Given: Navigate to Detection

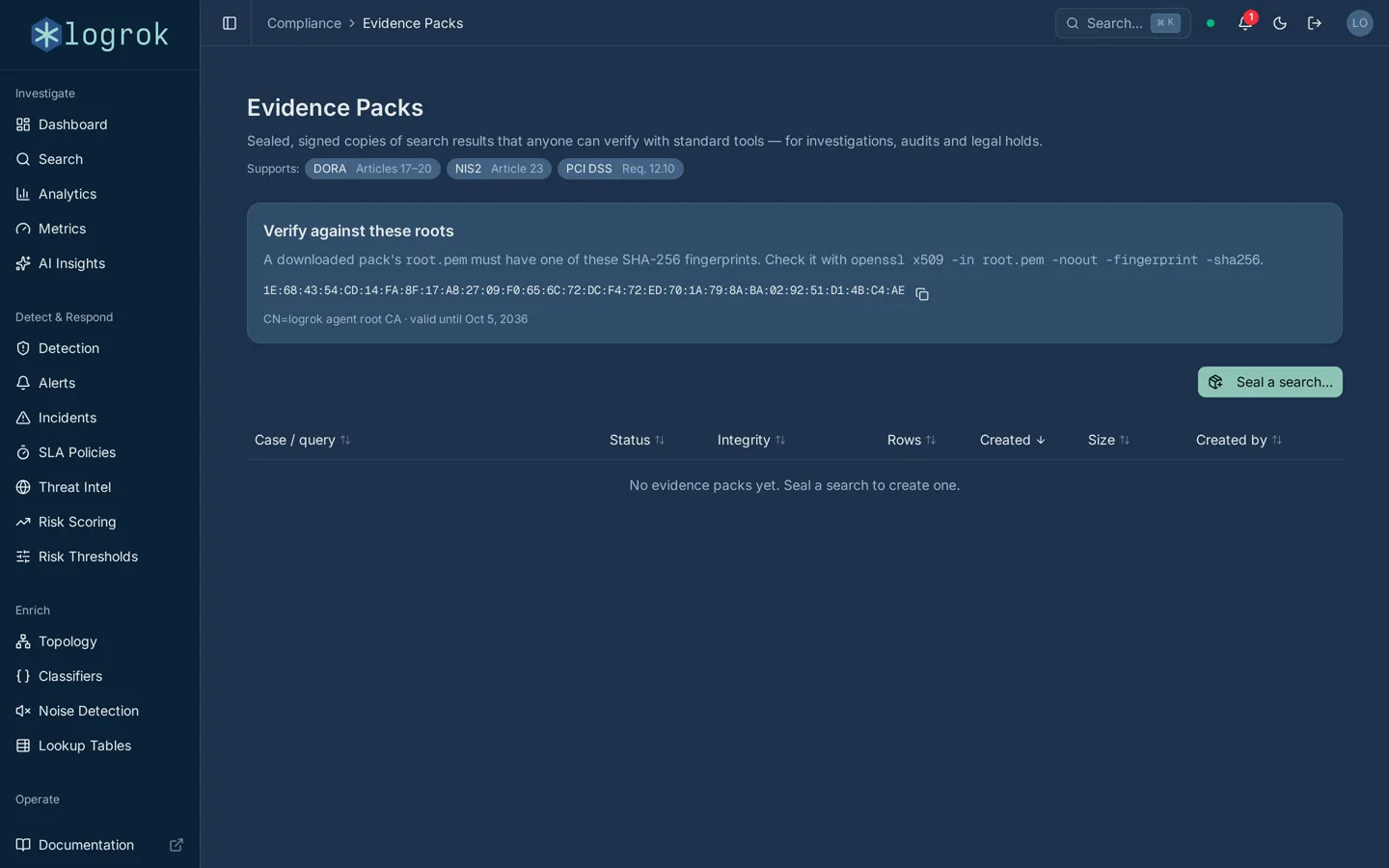Looking at the screenshot, I should (x=99, y=348).
